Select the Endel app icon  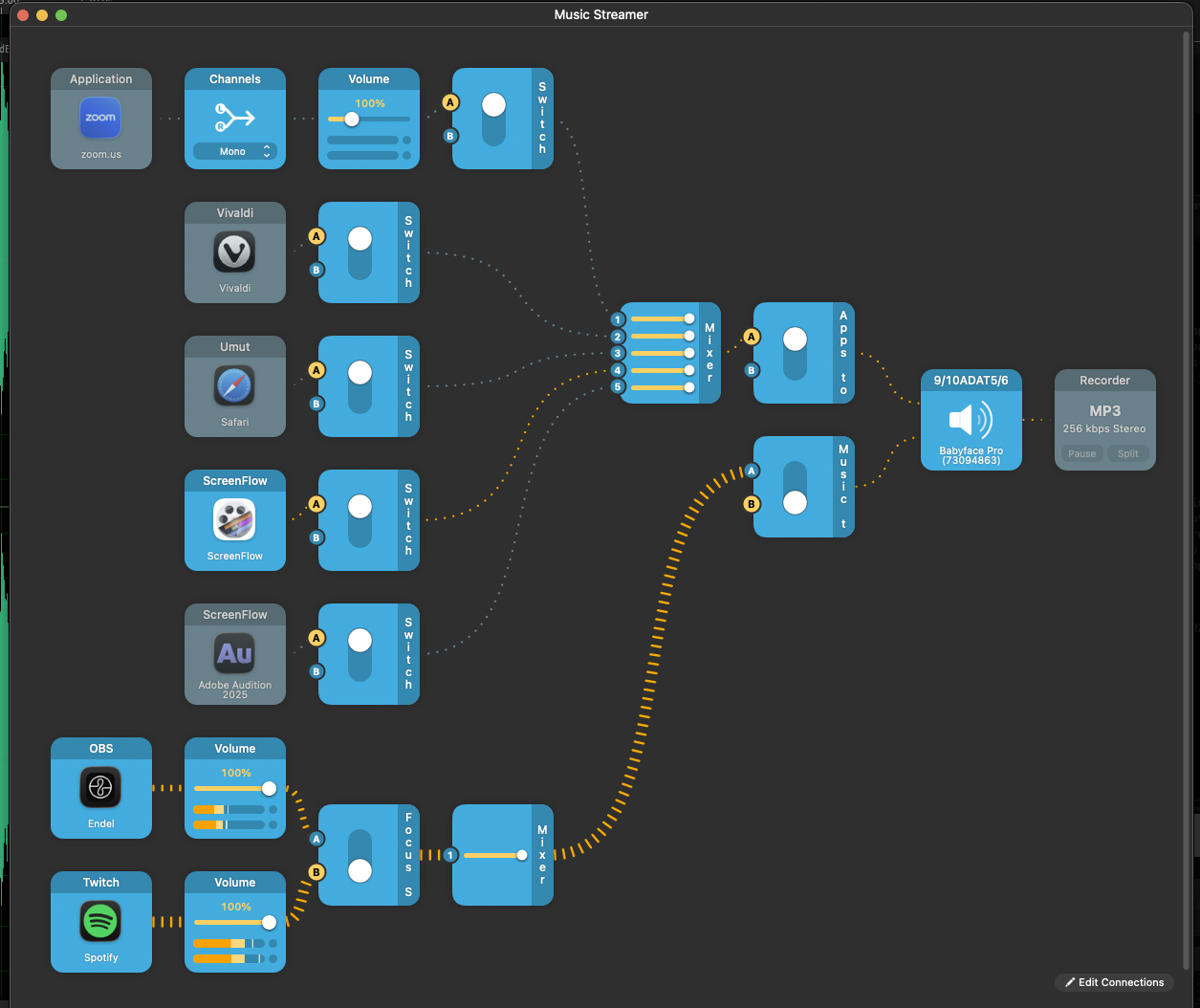coord(100,788)
